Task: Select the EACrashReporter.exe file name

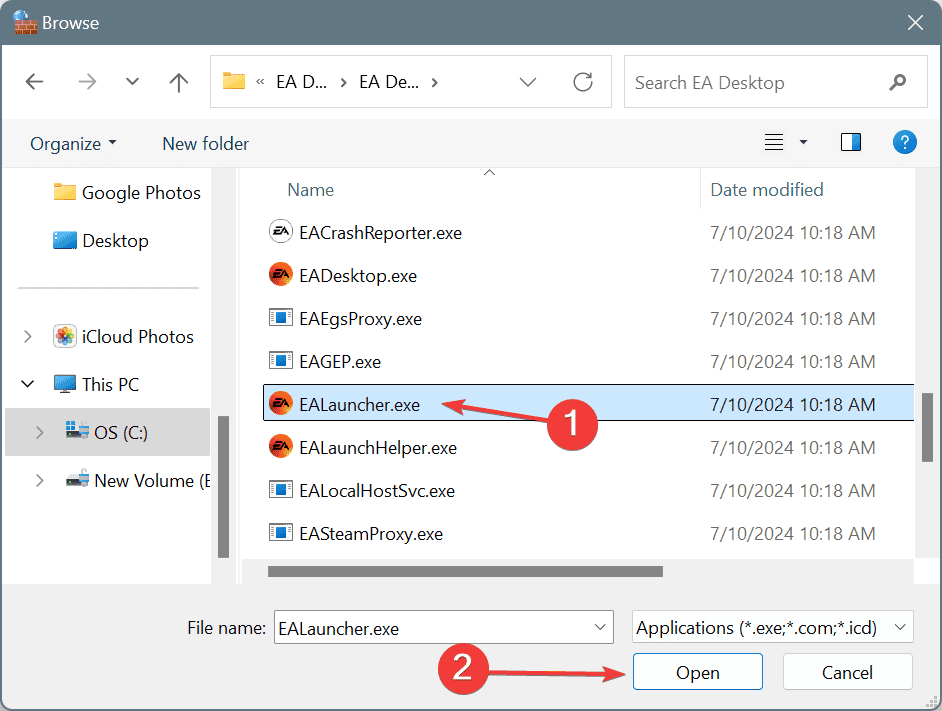Action: coord(380,233)
